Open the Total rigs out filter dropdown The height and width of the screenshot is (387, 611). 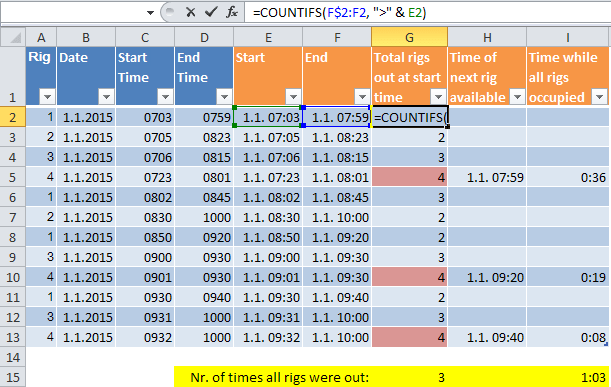(438, 96)
